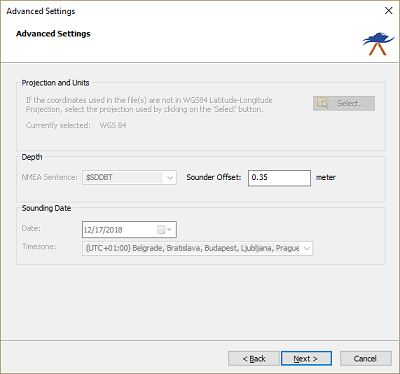Click the 'Sounding Date' group title
400x374 pixels.
tap(46, 208)
